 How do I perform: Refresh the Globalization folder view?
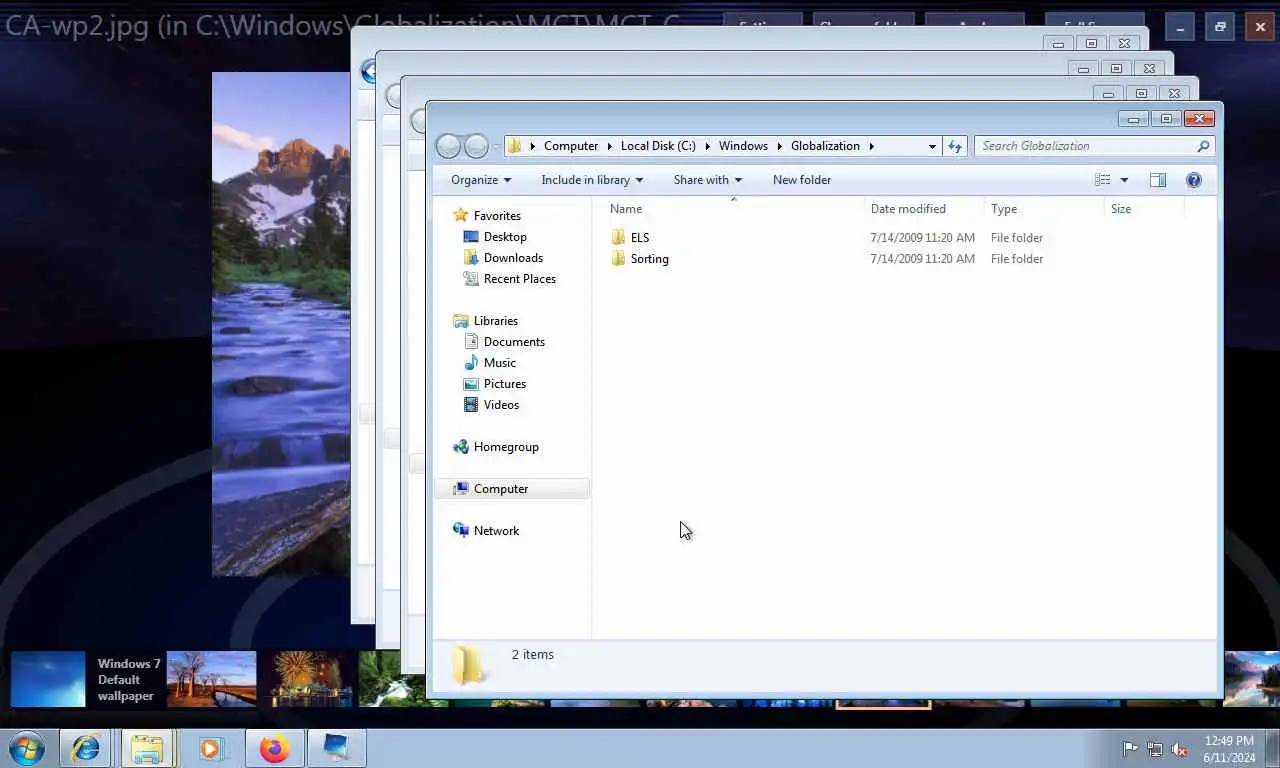tap(955, 146)
